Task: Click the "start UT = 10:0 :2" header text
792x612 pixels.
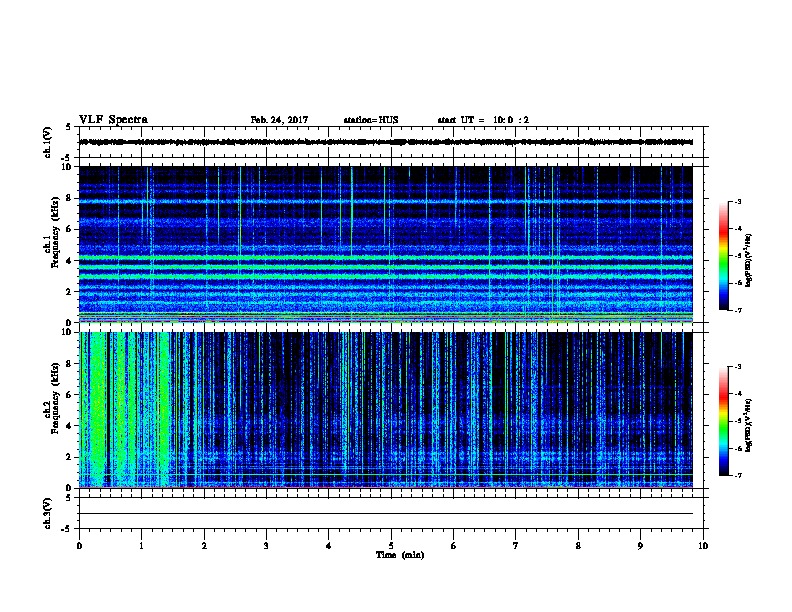Action: (x=483, y=120)
